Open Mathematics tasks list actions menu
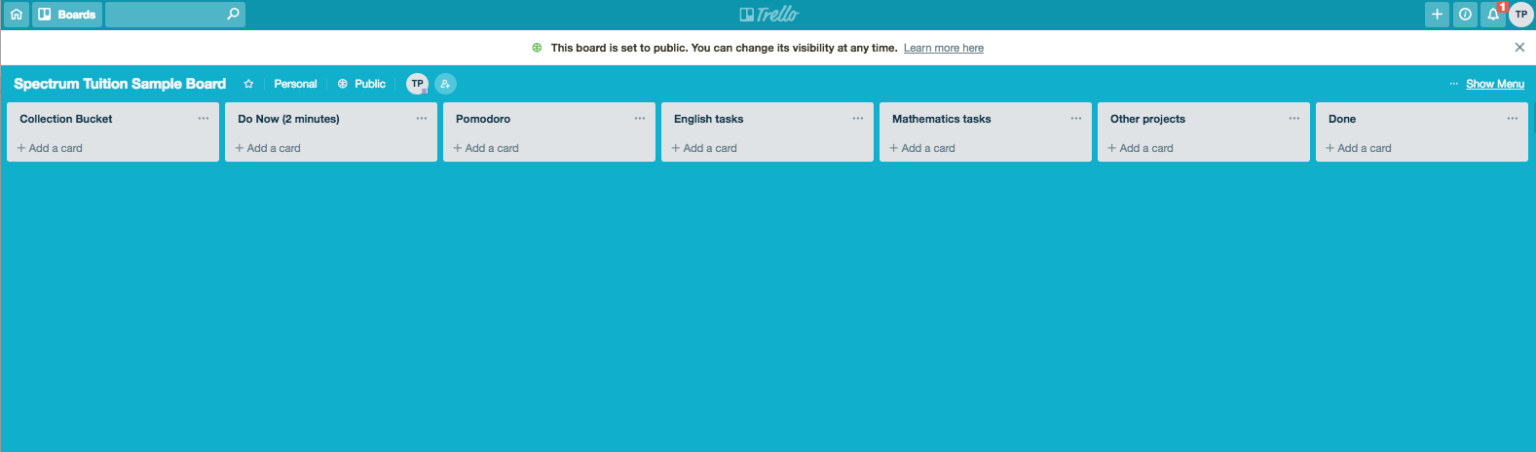 pyautogui.click(x=1076, y=118)
